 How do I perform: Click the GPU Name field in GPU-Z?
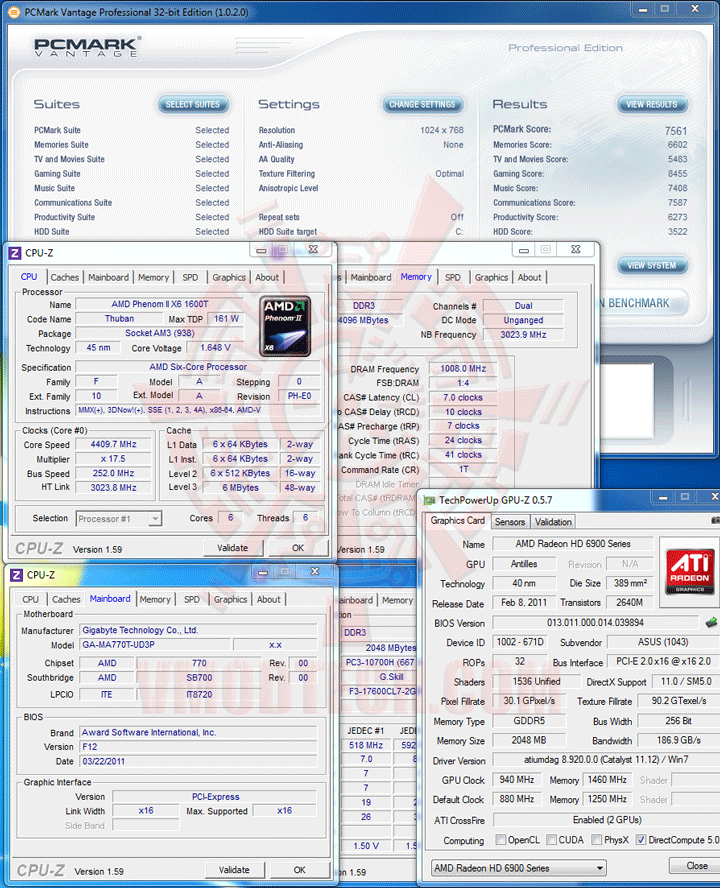(573, 544)
